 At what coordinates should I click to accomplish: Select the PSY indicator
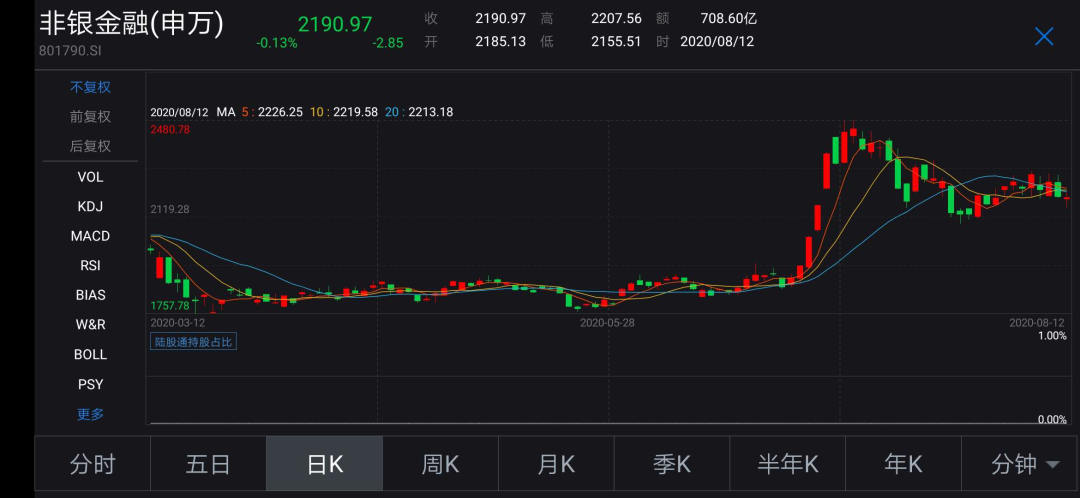click(90, 384)
